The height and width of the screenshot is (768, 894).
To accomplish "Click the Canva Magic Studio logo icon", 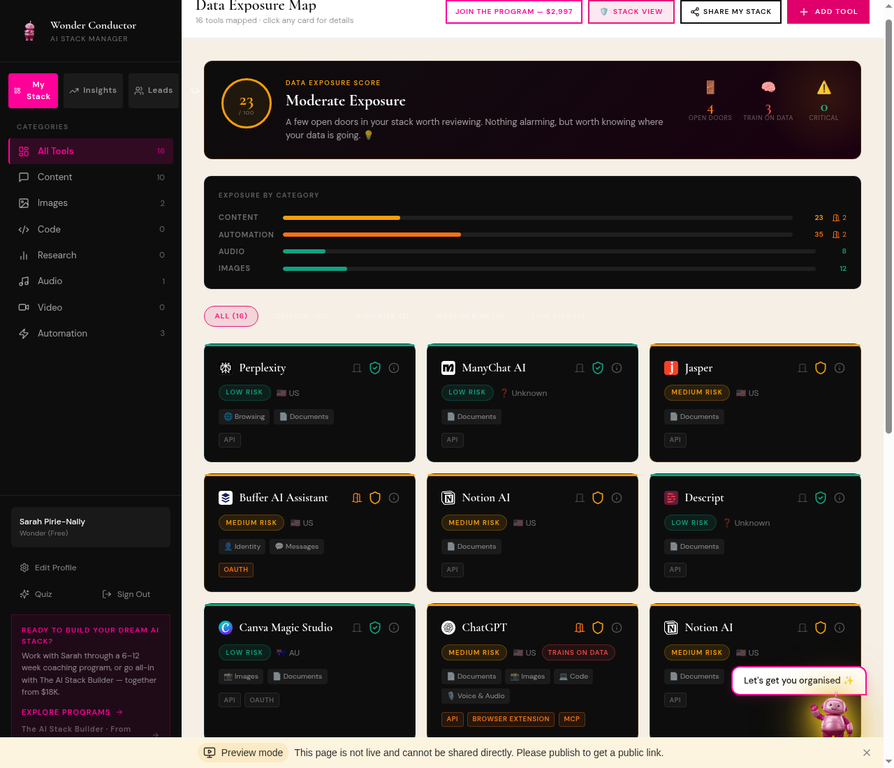I will pos(225,628).
